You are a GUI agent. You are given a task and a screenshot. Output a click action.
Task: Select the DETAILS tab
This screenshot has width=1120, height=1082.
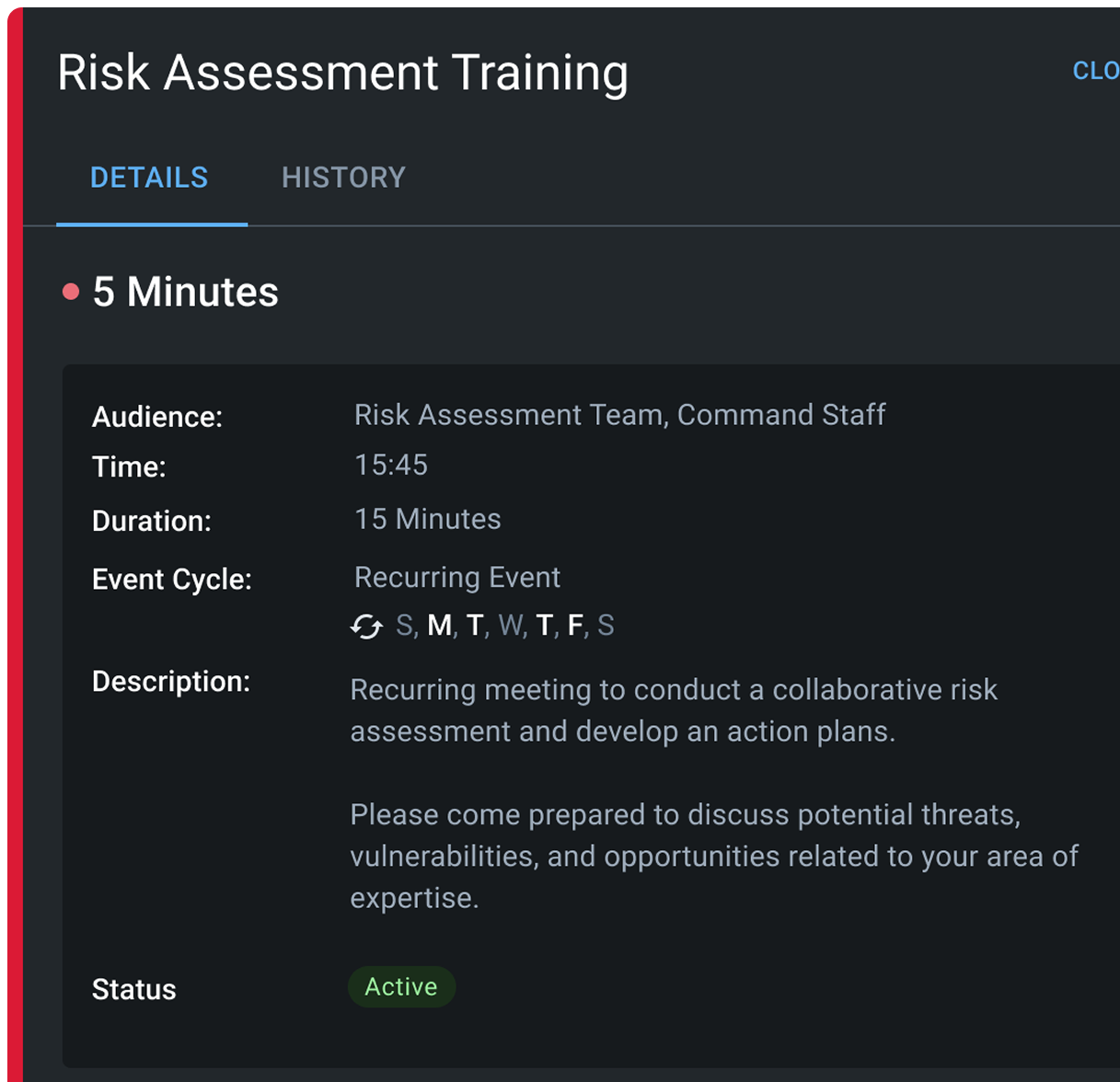coord(149,178)
